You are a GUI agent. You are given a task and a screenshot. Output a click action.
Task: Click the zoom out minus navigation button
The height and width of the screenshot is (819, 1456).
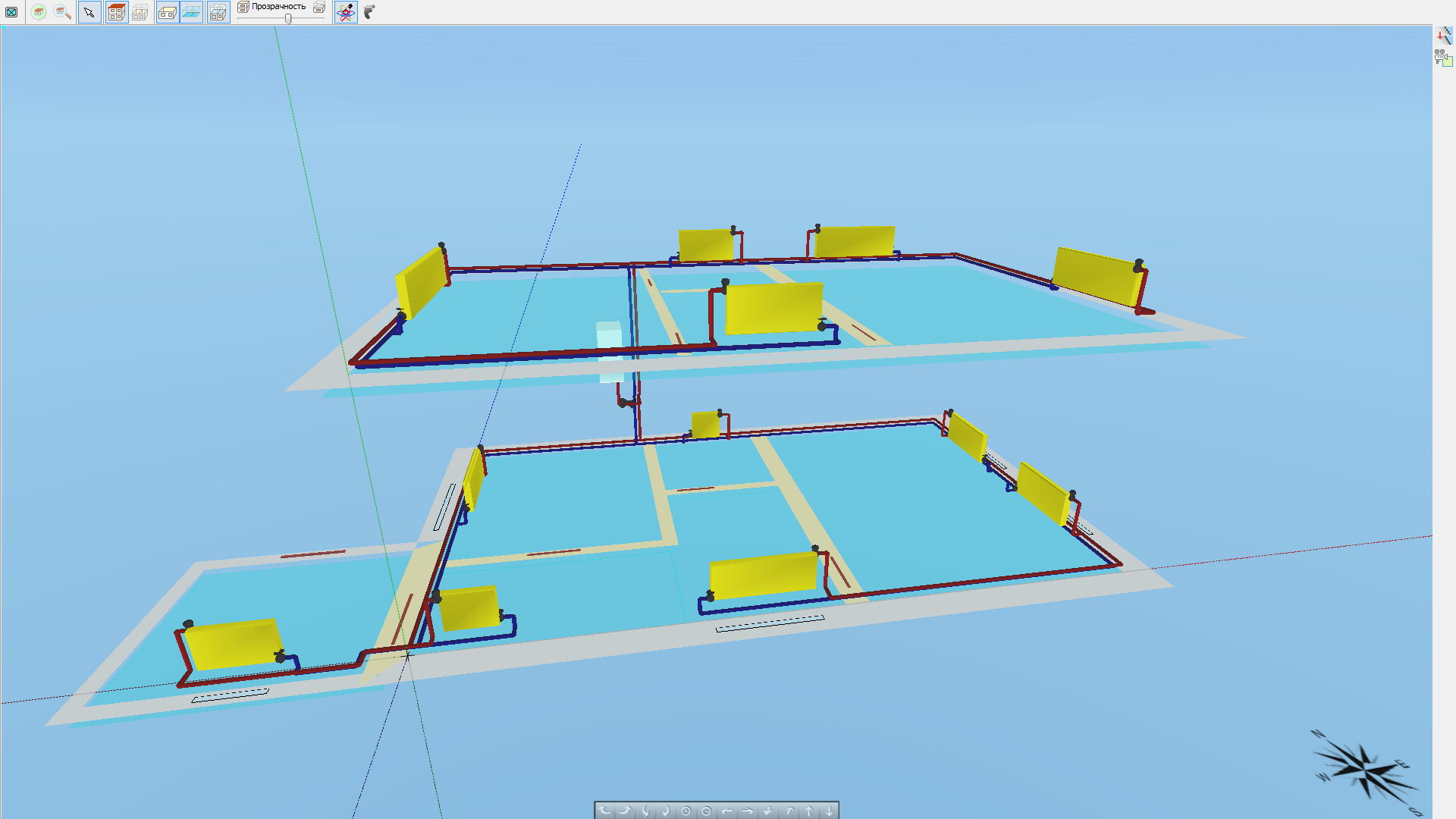click(707, 811)
